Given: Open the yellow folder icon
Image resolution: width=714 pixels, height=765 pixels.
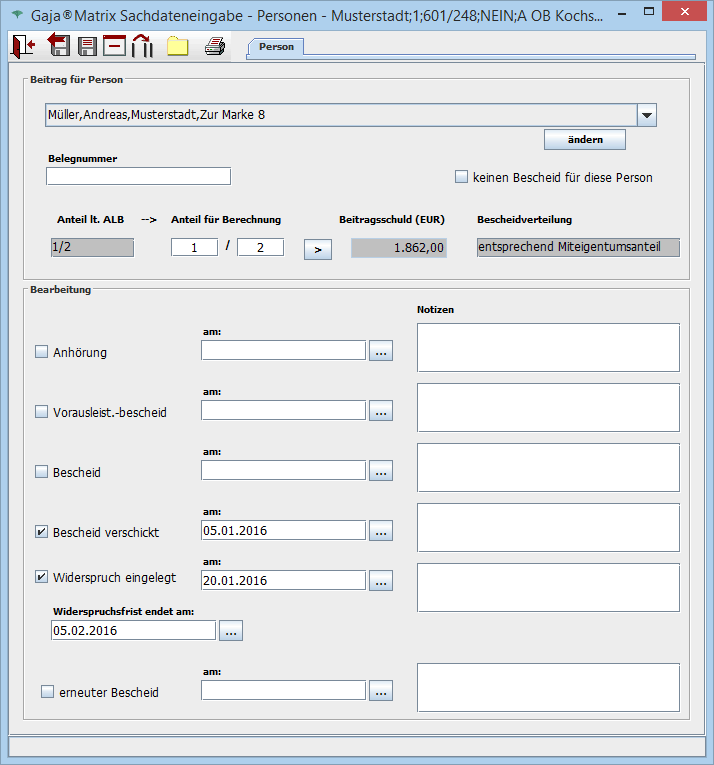Looking at the screenshot, I should 177,46.
